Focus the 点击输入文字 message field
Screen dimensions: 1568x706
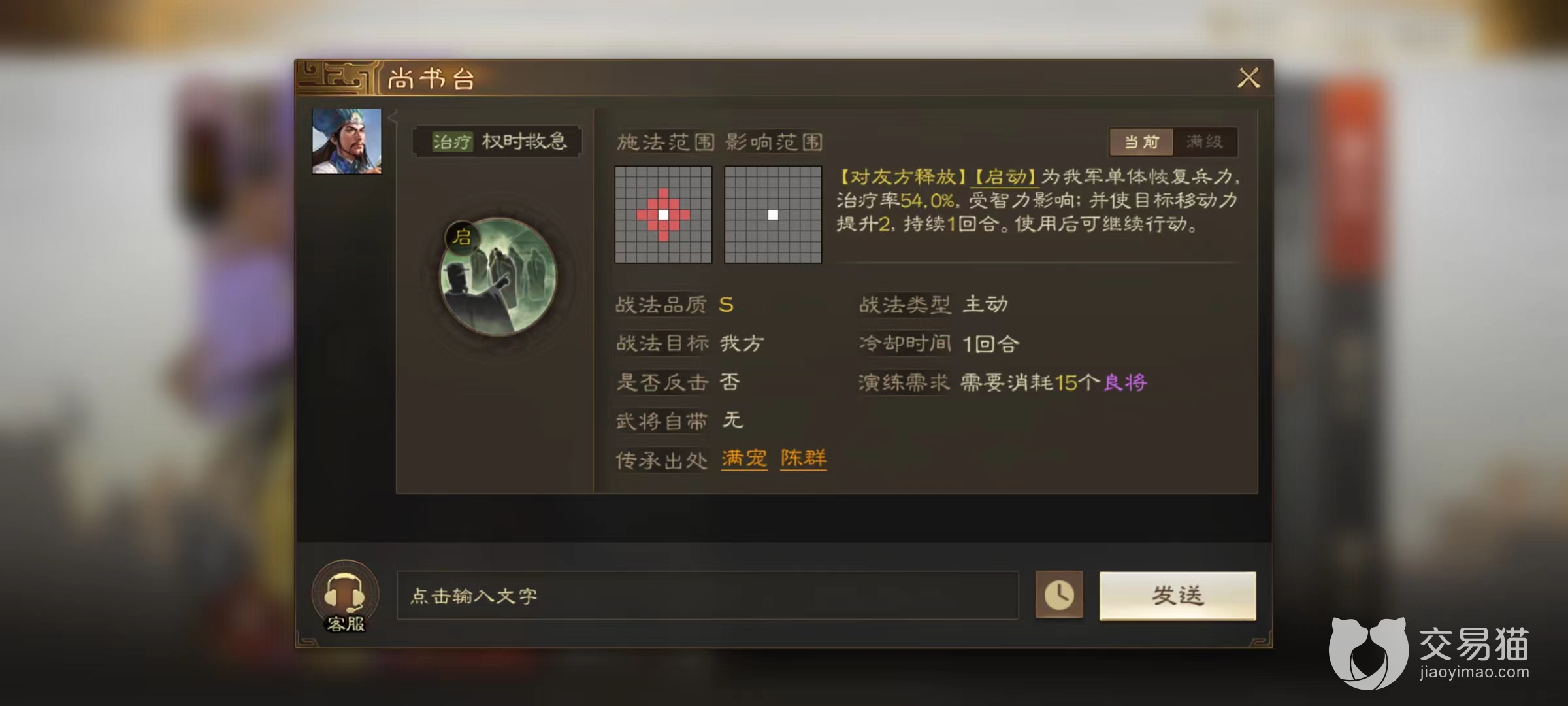708,596
